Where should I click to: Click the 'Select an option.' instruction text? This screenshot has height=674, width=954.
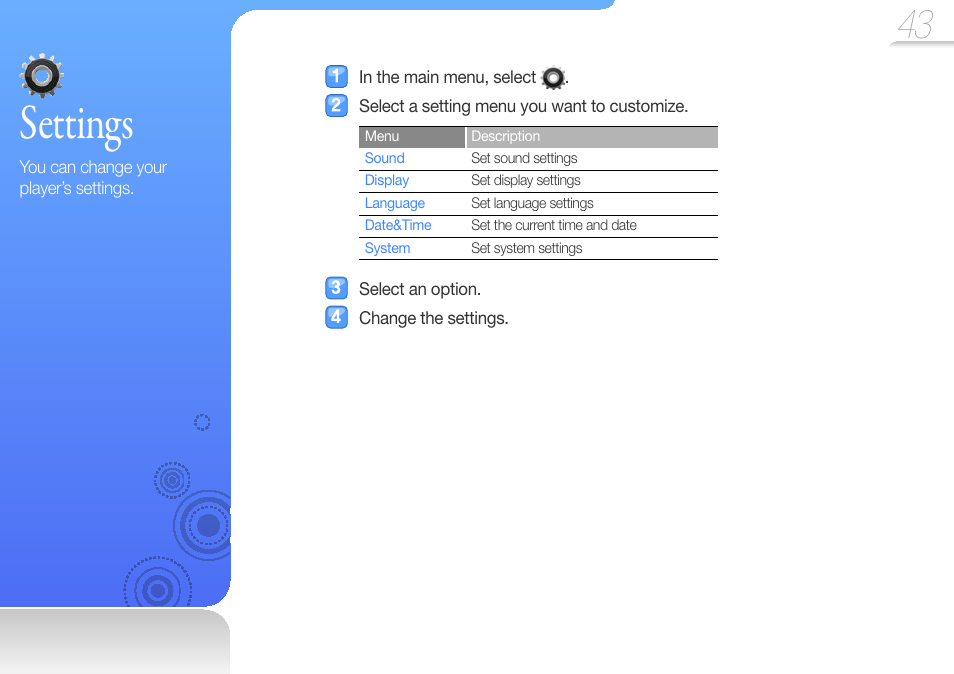420,289
